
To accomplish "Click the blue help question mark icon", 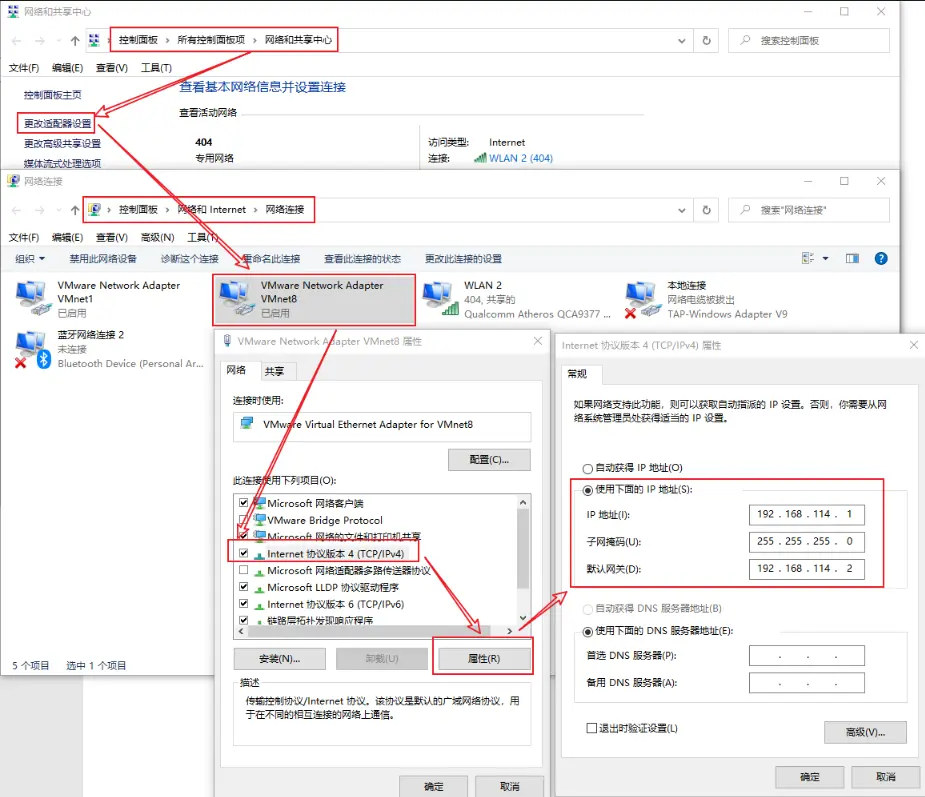I will coord(881,258).
